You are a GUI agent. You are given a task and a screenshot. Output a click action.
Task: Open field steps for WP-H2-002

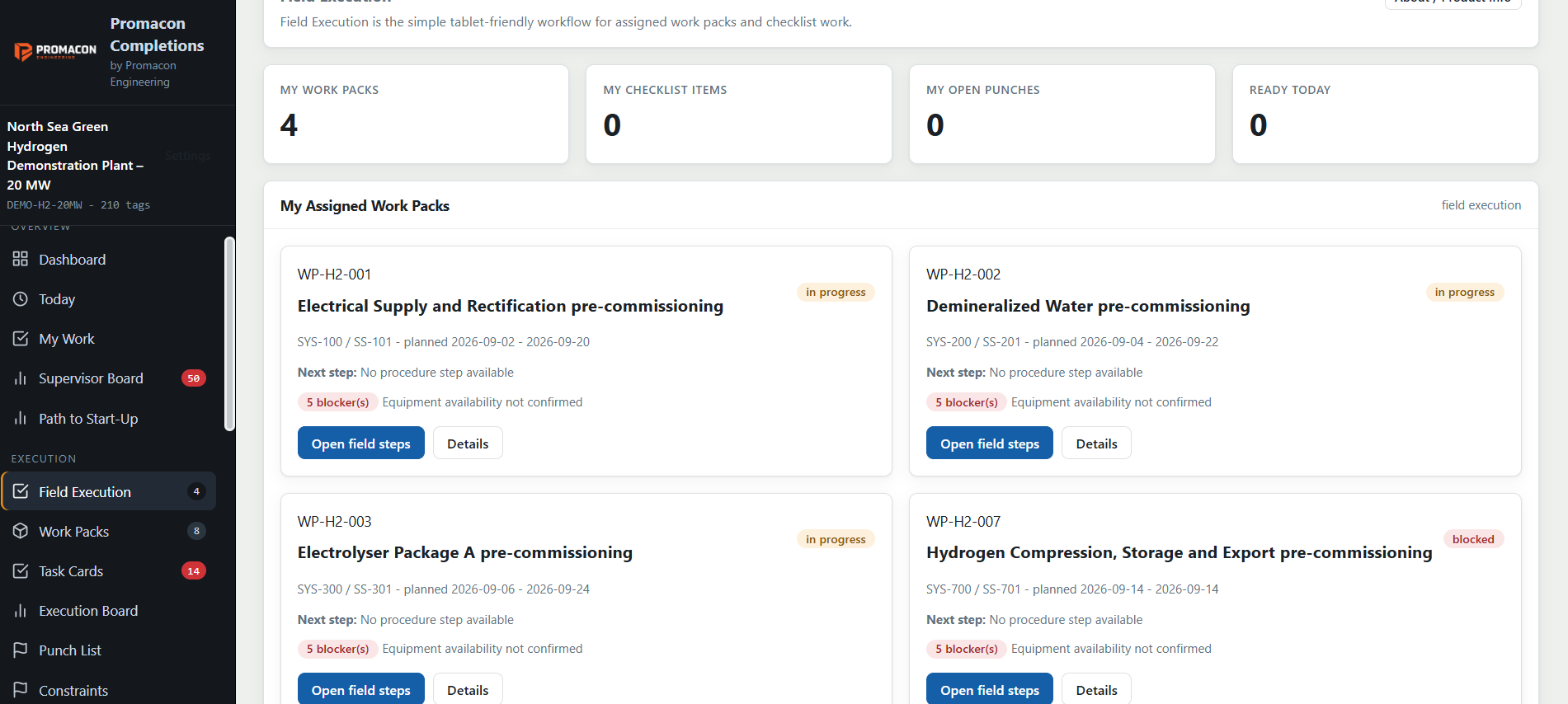989,443
